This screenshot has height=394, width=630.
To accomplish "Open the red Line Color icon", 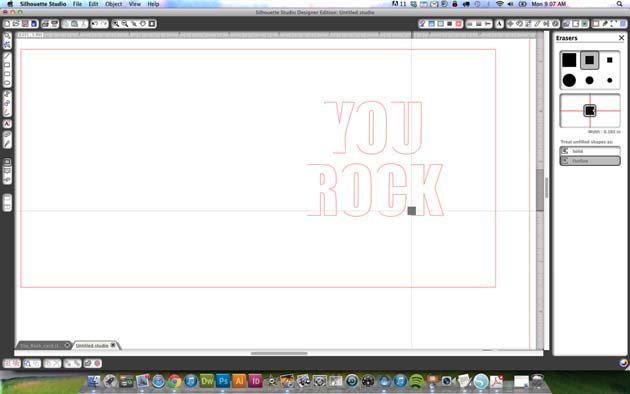I will pos(458,24).
